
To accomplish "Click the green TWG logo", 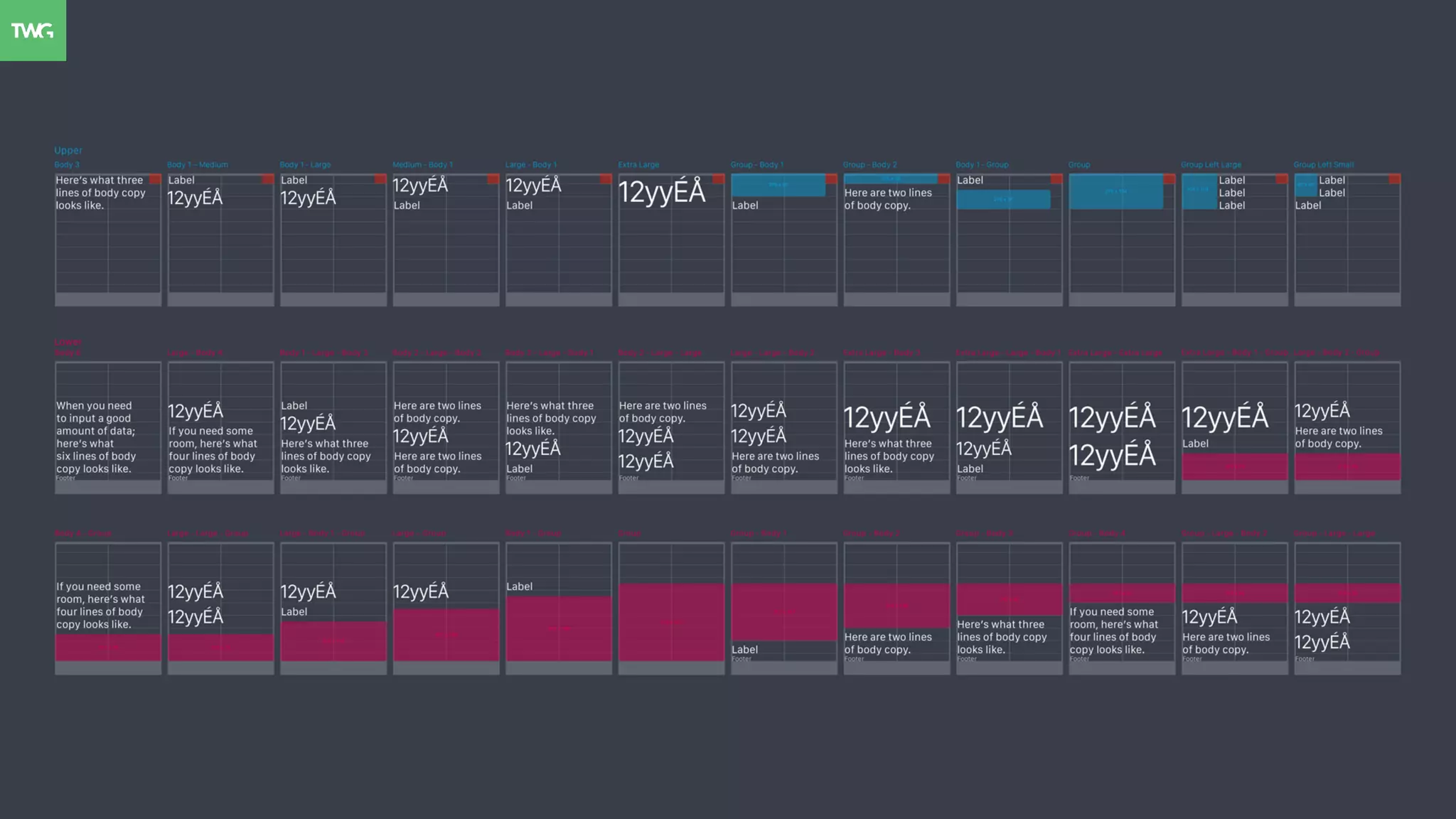I will [x=33, y=31].
